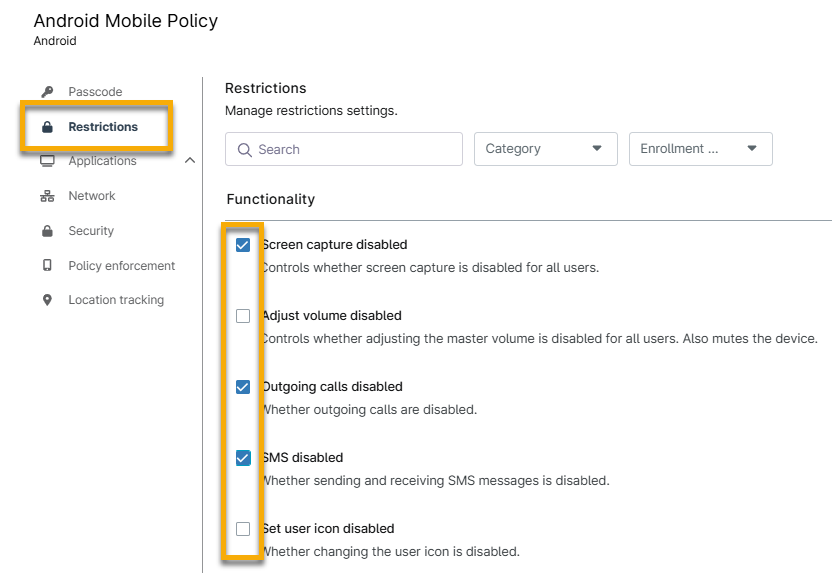Image resolution: width=832 pixels, height=573 pixels.
Task: Uncheck Screen capture disabled checkbox
Action: [243, 245]
